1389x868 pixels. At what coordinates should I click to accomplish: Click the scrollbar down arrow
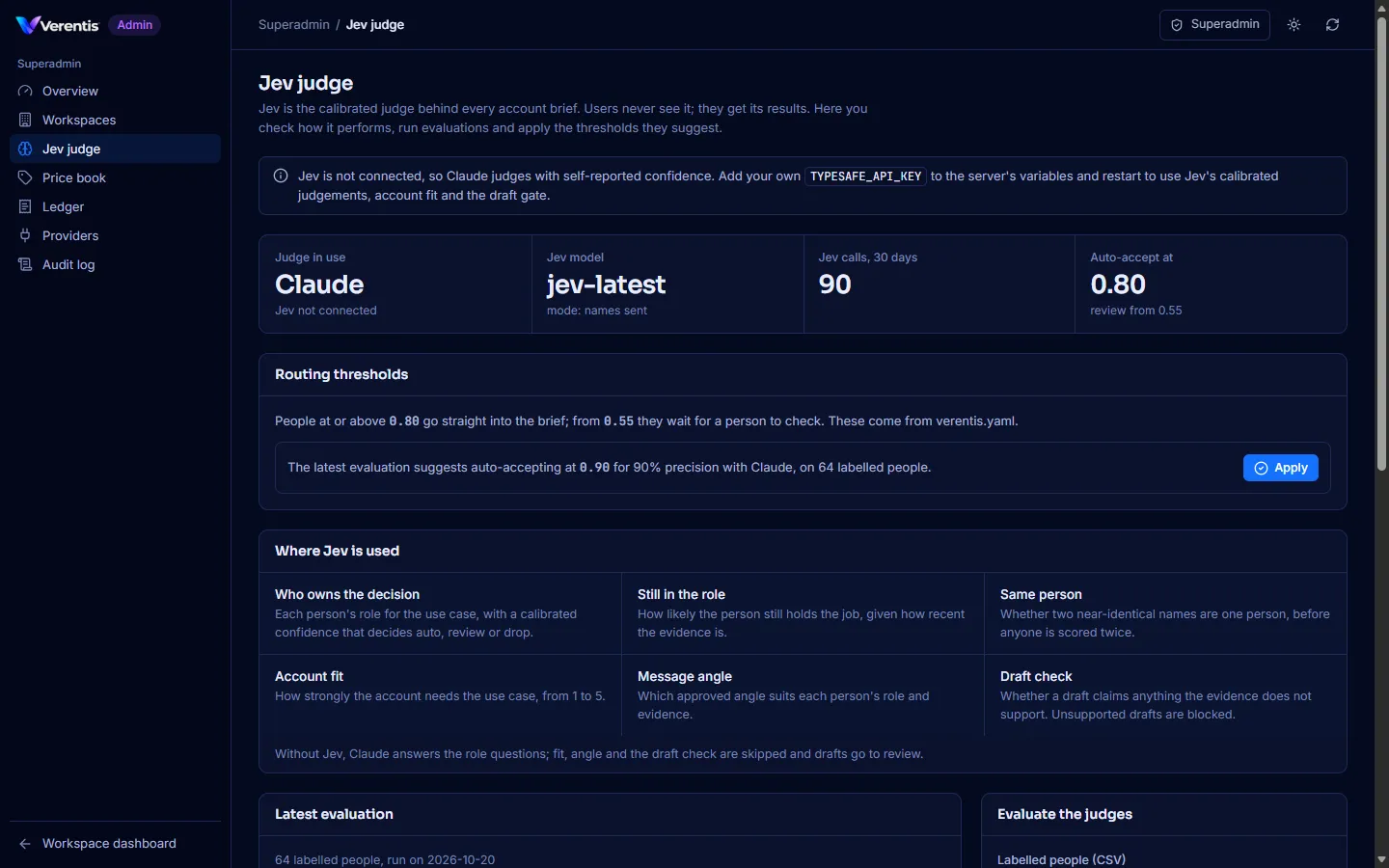pyautogui.click(x=1381, y=859)
